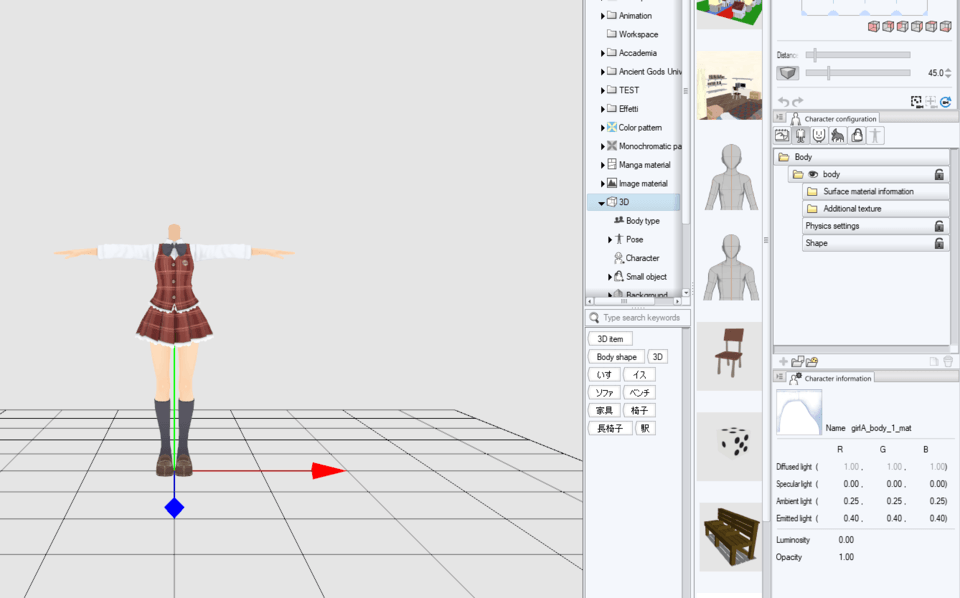Click the magnifier icon in search box

[x=594, y=318]
